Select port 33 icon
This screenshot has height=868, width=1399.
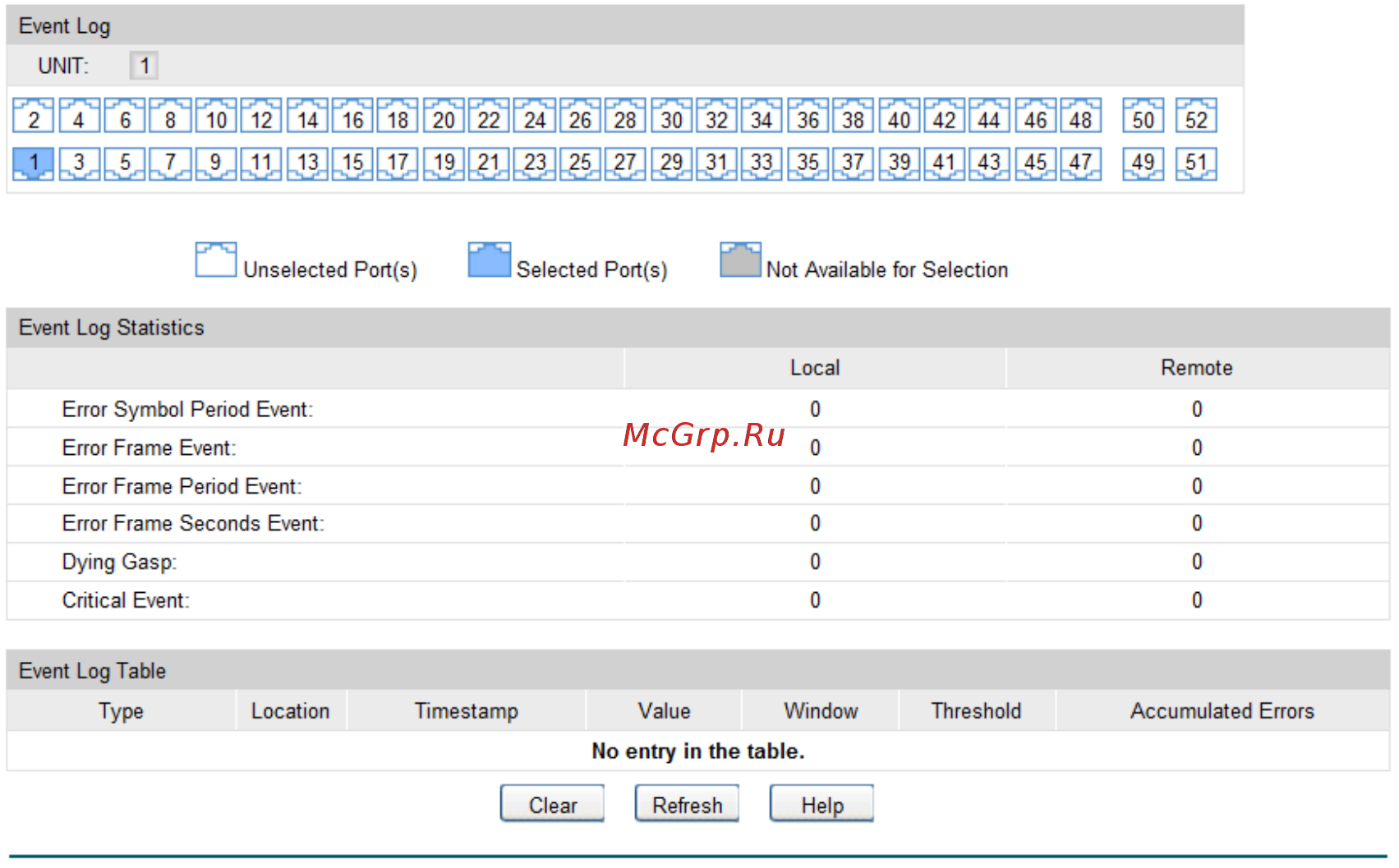[762, 163]
